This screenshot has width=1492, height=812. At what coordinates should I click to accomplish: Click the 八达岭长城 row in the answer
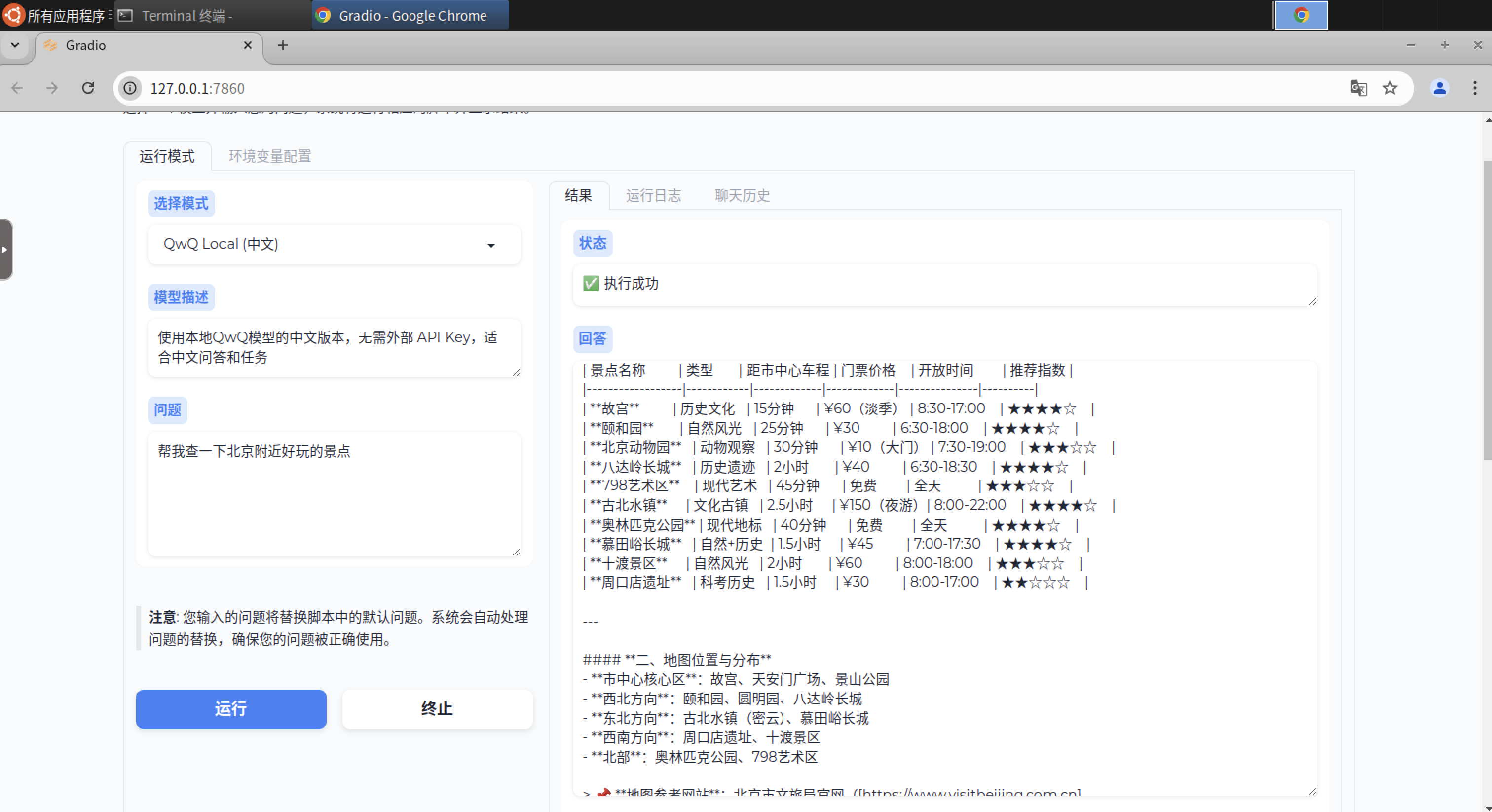point(835,467)
